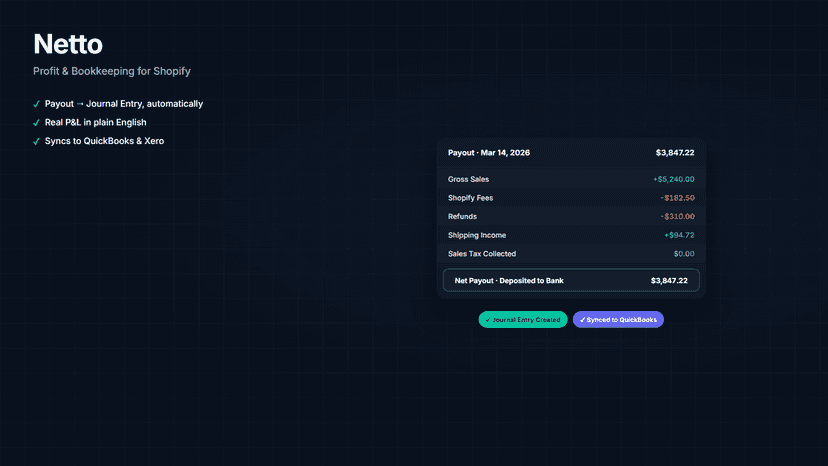828x466 pixels.
Task: Click the 'Payout · Mar 14, 2026' header
Action: pos(489,153)
